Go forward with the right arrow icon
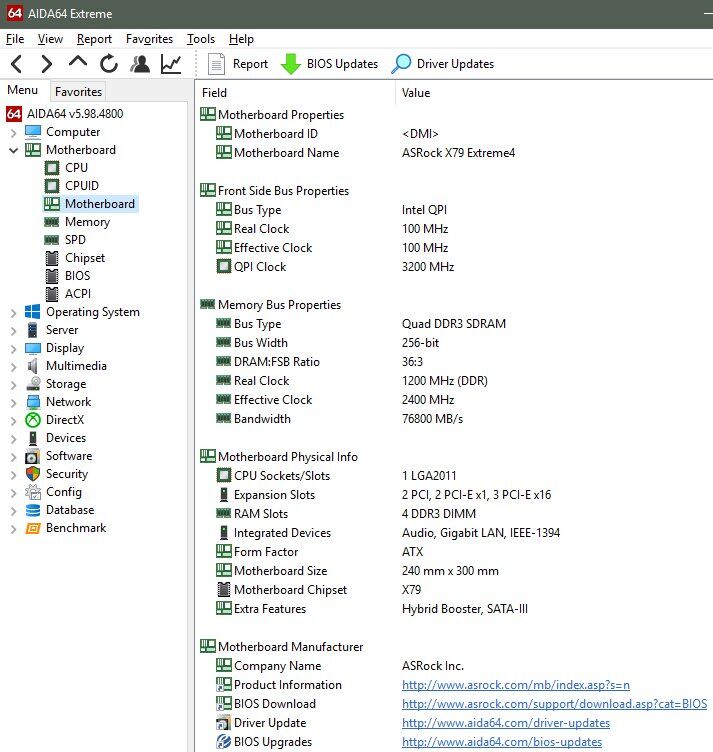 click(x=46, y=64)
